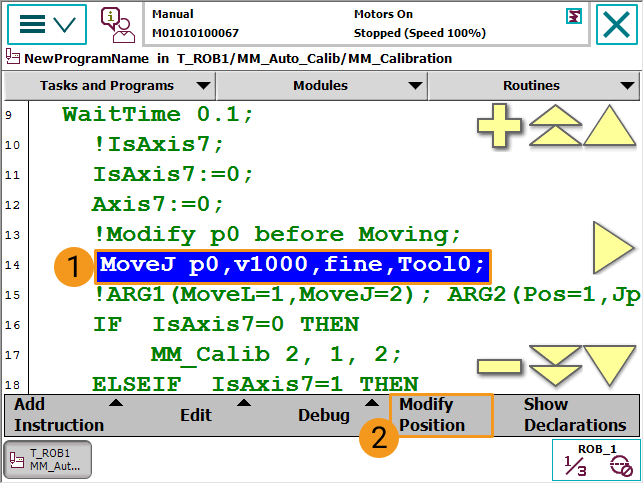Click the Motors On Stopped status text

(x=420, y=24)
